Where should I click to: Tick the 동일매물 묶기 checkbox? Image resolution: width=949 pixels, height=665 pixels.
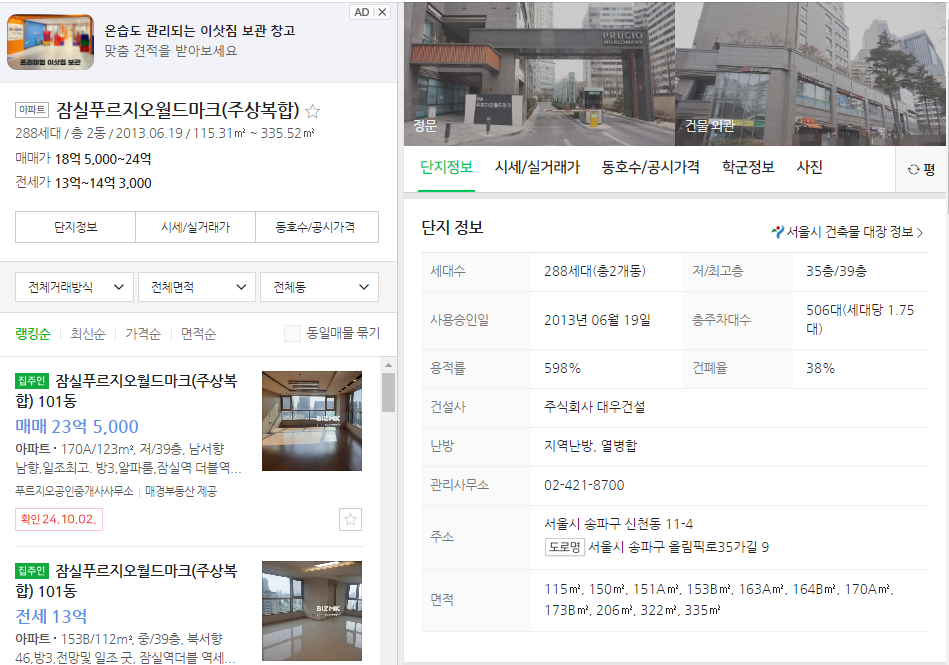(292, 333)
